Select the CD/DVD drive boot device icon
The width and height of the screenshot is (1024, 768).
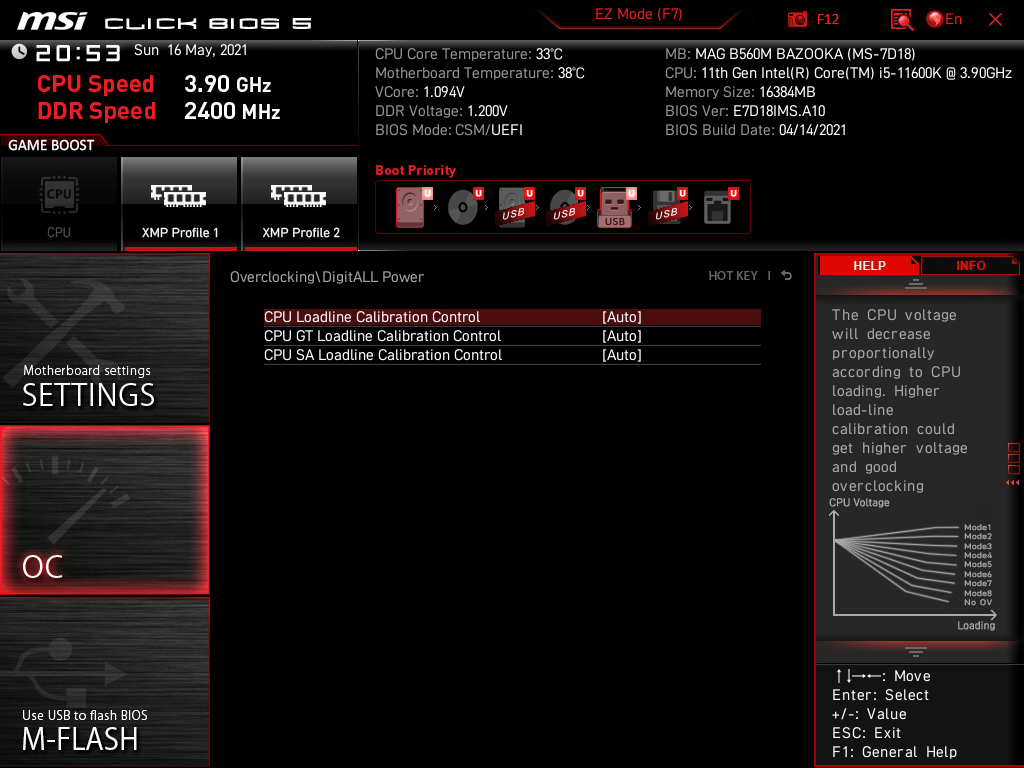point(462,206)
